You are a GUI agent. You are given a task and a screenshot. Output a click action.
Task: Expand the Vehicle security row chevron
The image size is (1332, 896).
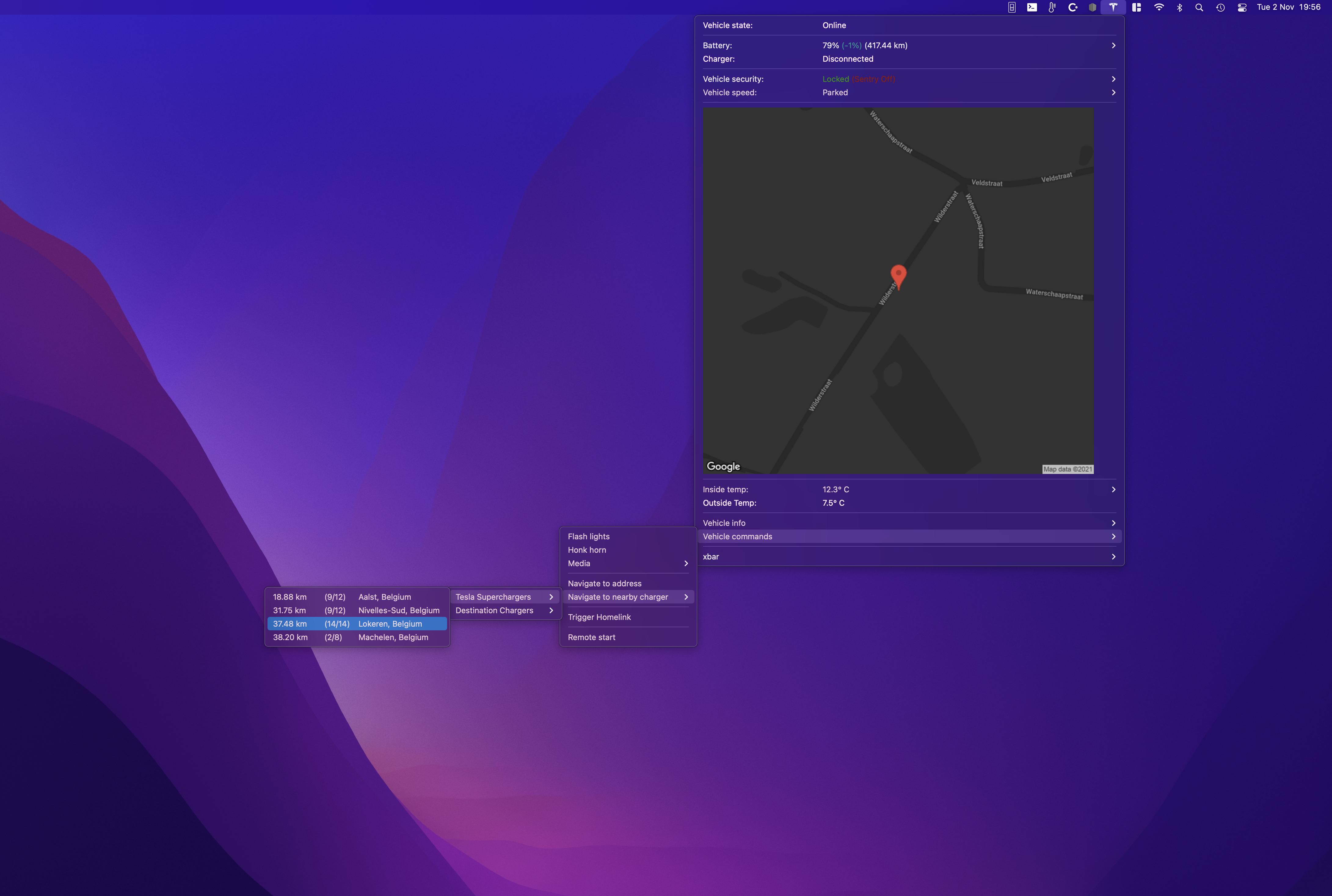(x=1113, y=79)
